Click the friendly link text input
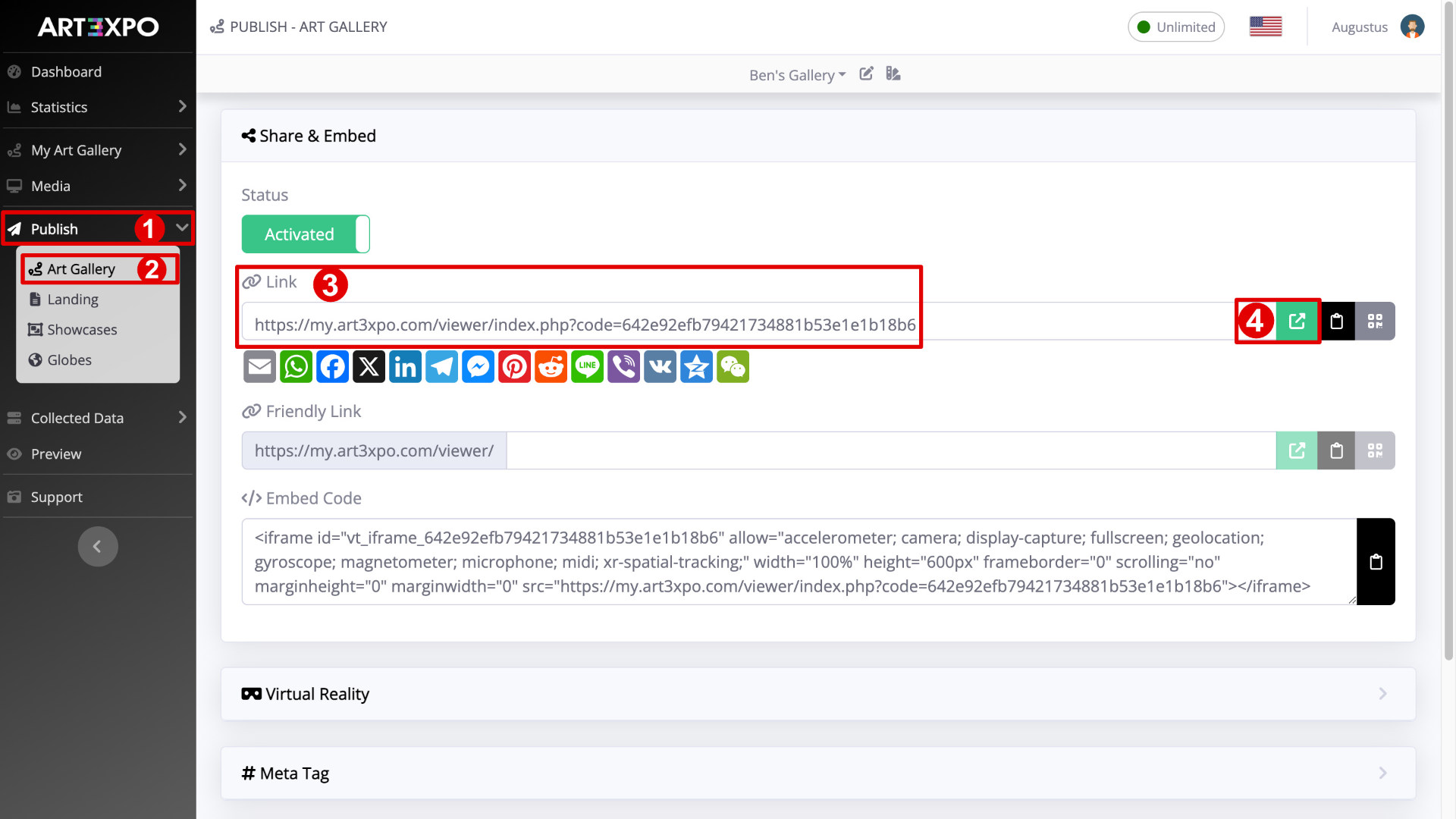The image size is (1456, 819). 891,450
